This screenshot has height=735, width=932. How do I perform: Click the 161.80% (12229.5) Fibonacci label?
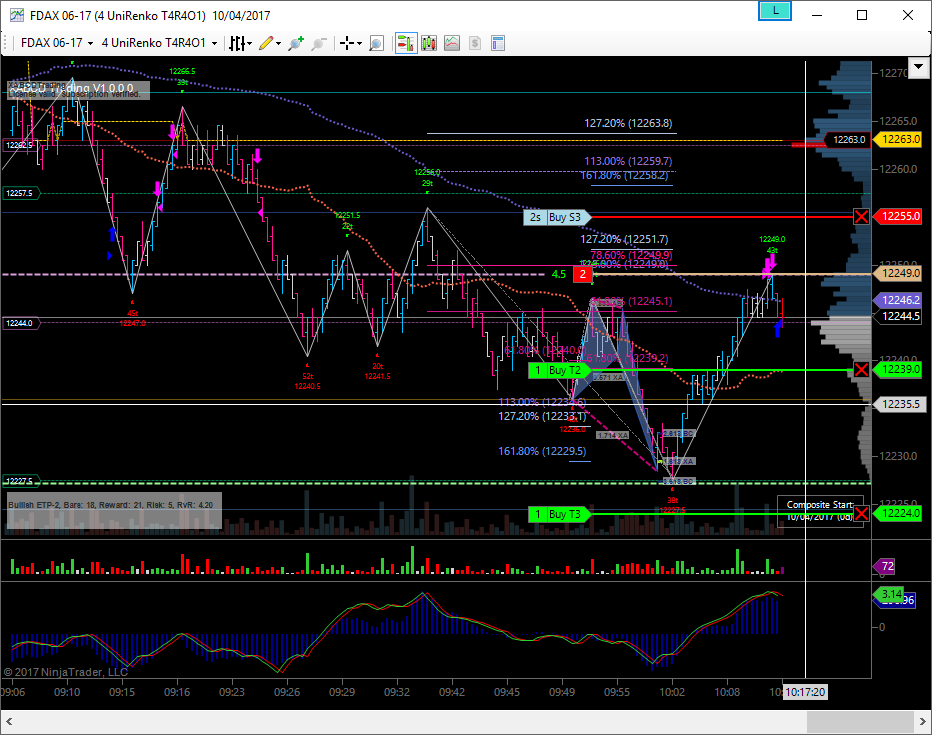pyautogui.click(x=542, y=451)
